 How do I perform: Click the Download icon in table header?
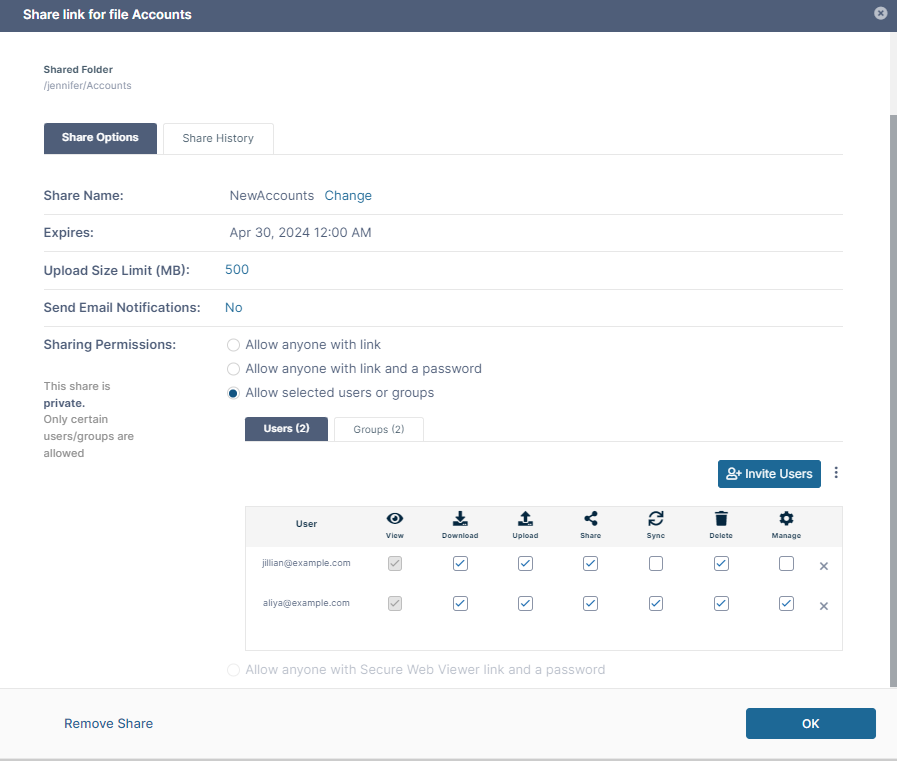coord(460,518)
